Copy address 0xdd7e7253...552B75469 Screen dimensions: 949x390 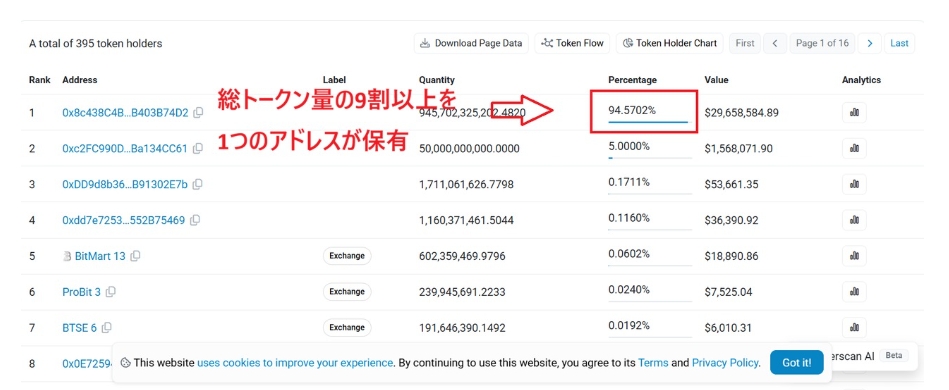click(x=195, y=220)
